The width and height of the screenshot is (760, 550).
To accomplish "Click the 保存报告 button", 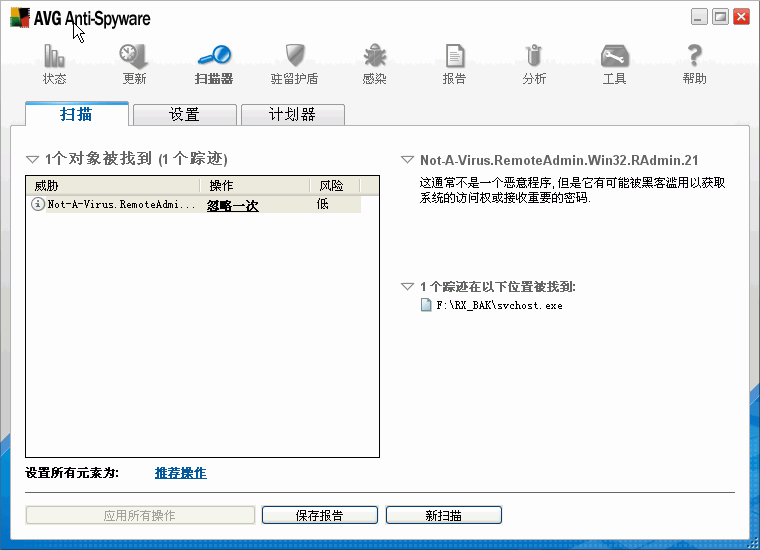I will 319,515.
